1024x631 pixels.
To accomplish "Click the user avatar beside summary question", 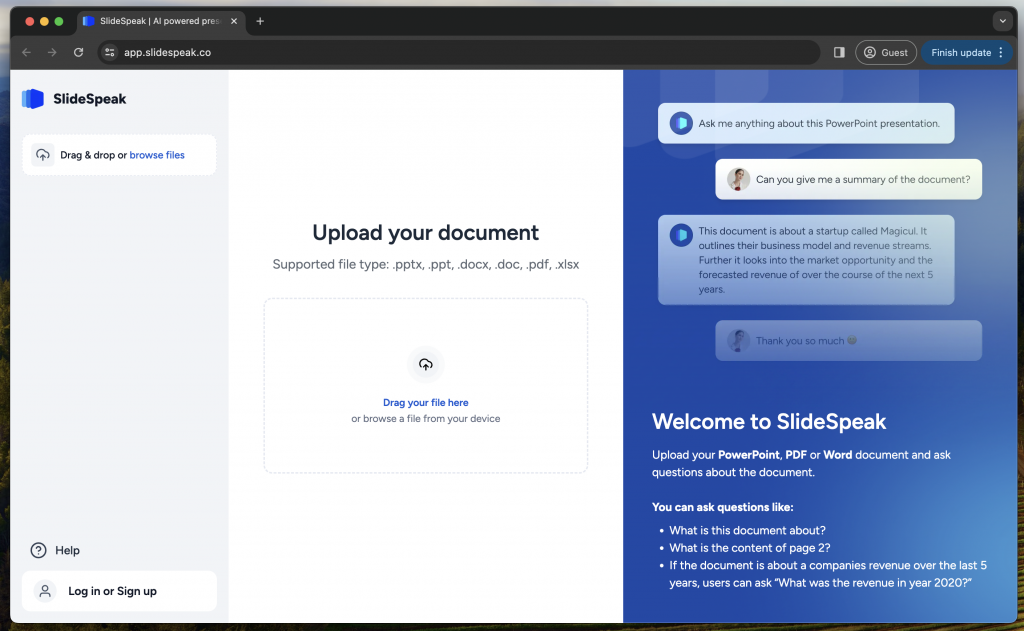I will (738, 179).
